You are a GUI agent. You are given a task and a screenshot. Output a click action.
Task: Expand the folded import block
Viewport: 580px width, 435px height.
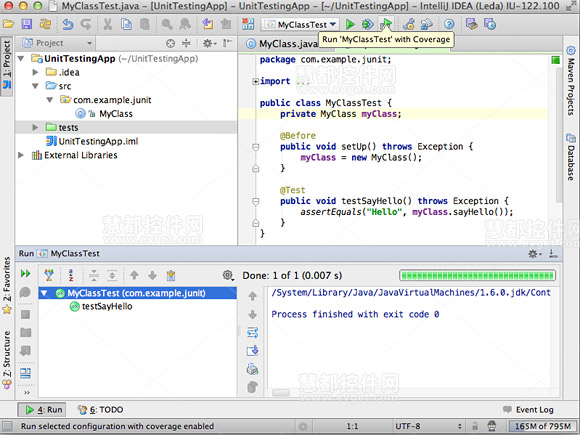click(255, 81)
